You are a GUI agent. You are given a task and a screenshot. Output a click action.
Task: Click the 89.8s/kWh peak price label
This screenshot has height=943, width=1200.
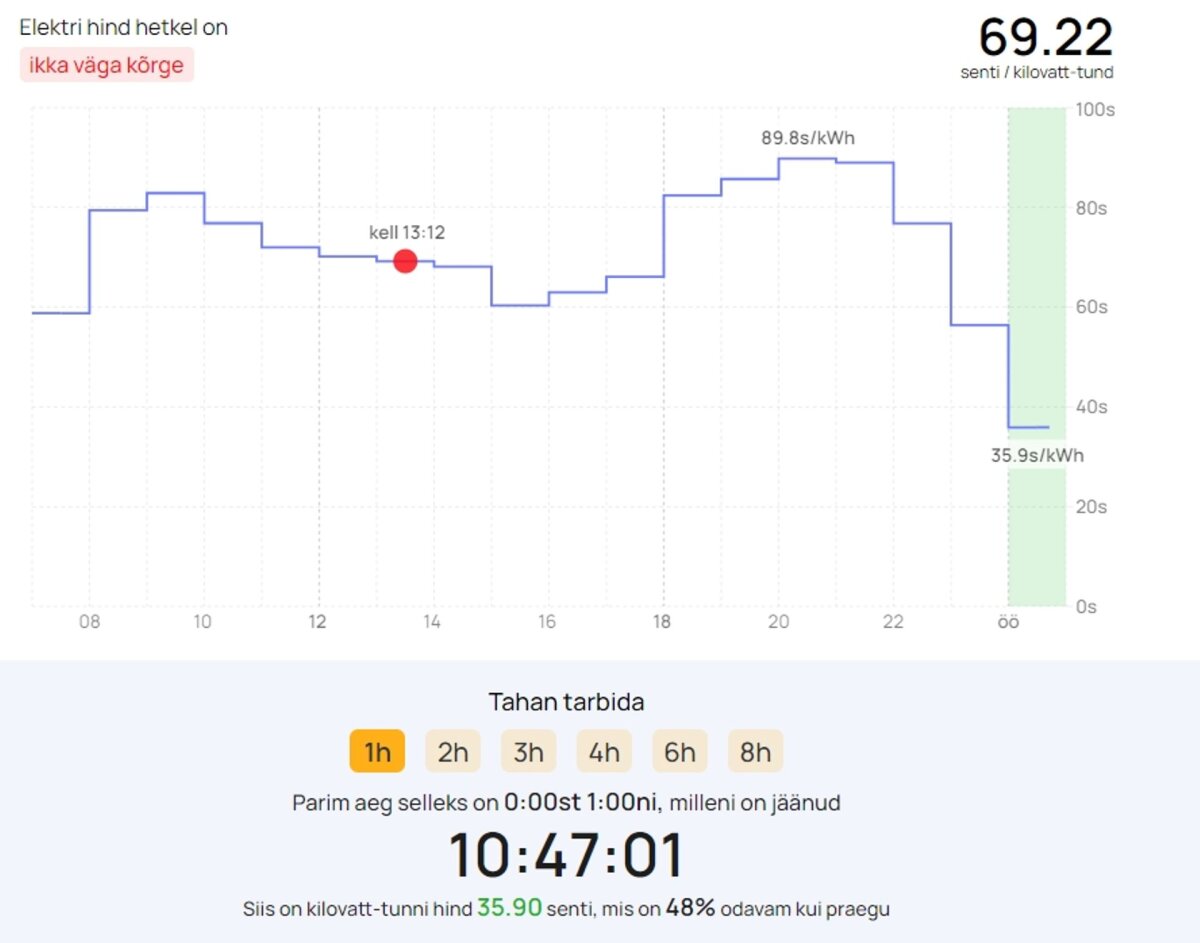(808, 138)
